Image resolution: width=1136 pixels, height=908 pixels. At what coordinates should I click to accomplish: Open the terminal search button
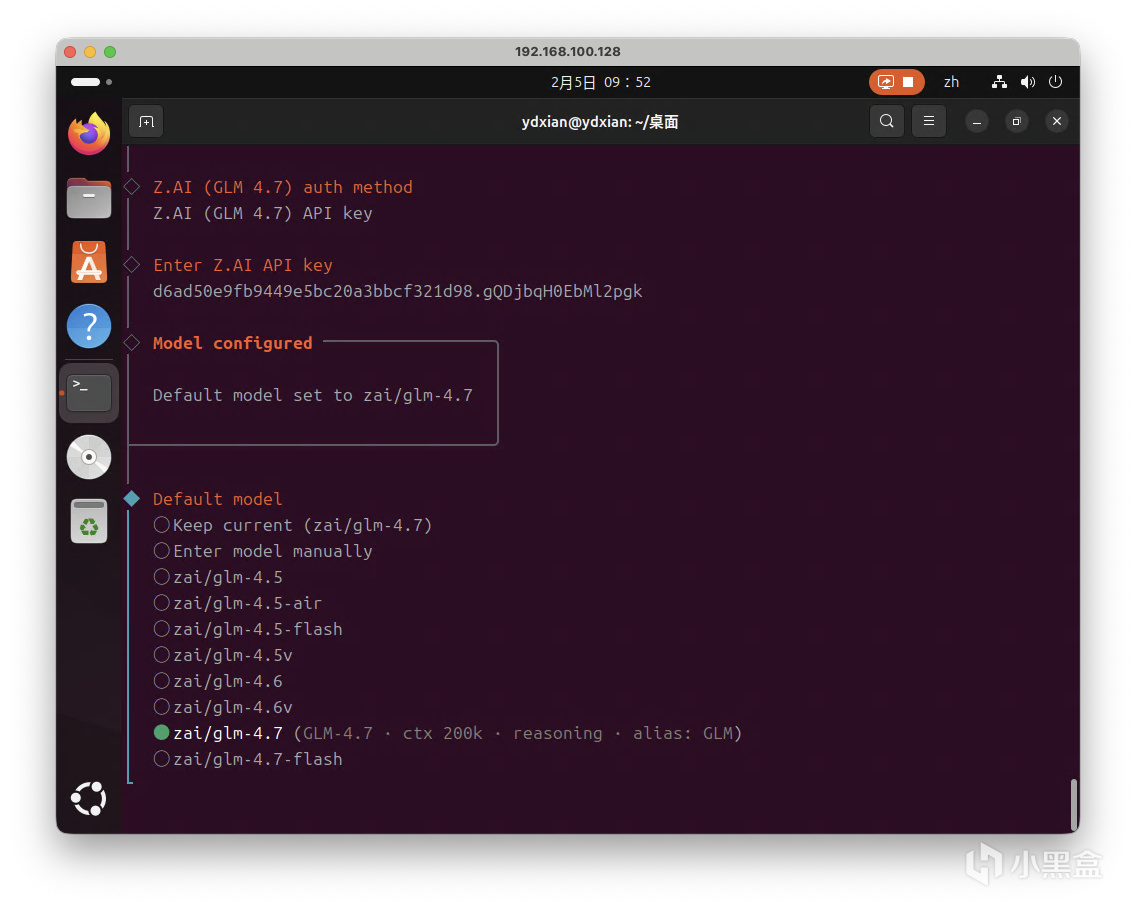[887, 121]
